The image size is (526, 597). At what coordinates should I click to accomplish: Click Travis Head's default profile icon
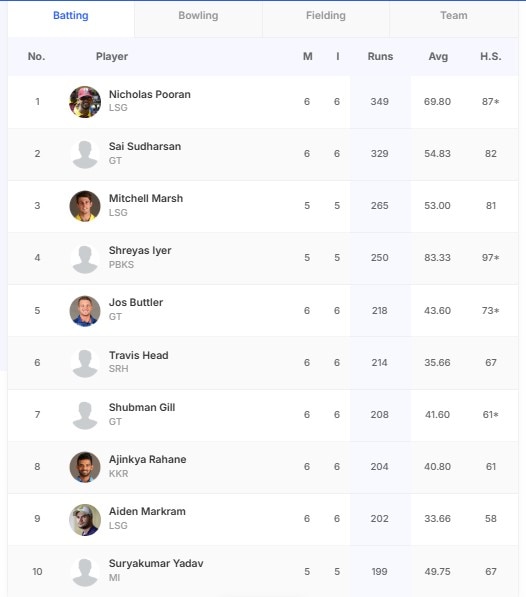coord(85,363)
